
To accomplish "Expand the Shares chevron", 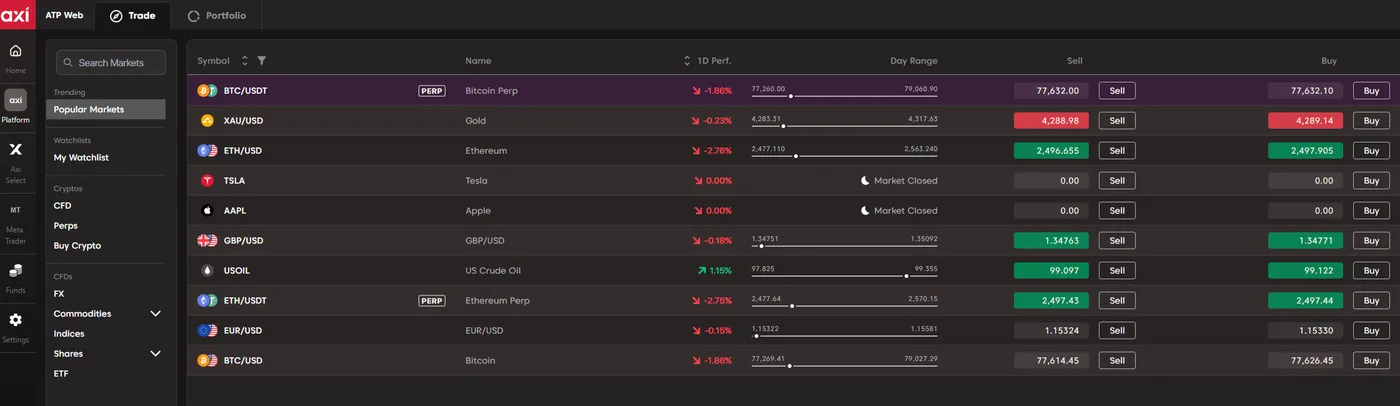I will tap(155, 353).
